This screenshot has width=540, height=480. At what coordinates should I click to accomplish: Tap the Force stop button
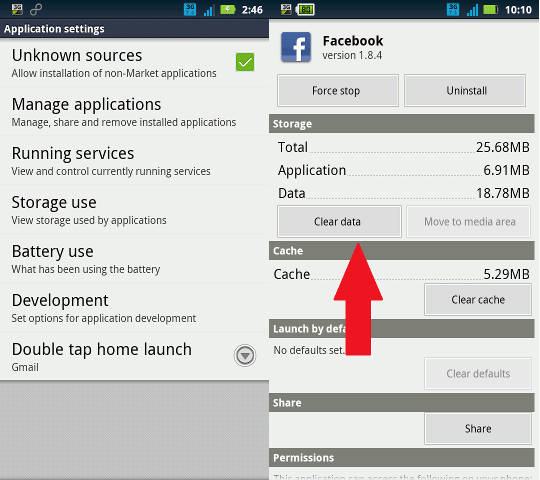[338, 91]
